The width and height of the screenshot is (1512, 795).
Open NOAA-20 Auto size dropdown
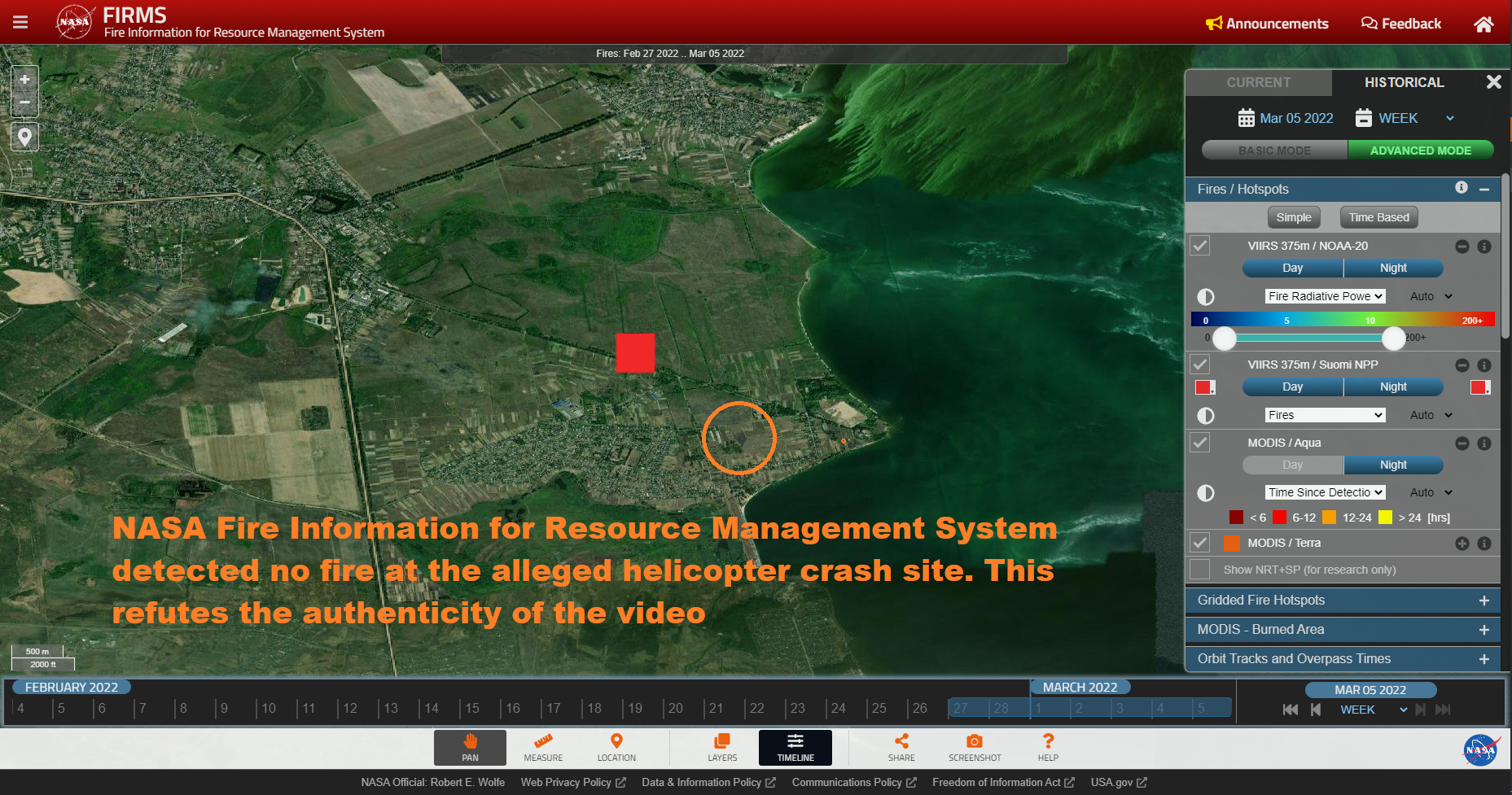point(1431,296)
